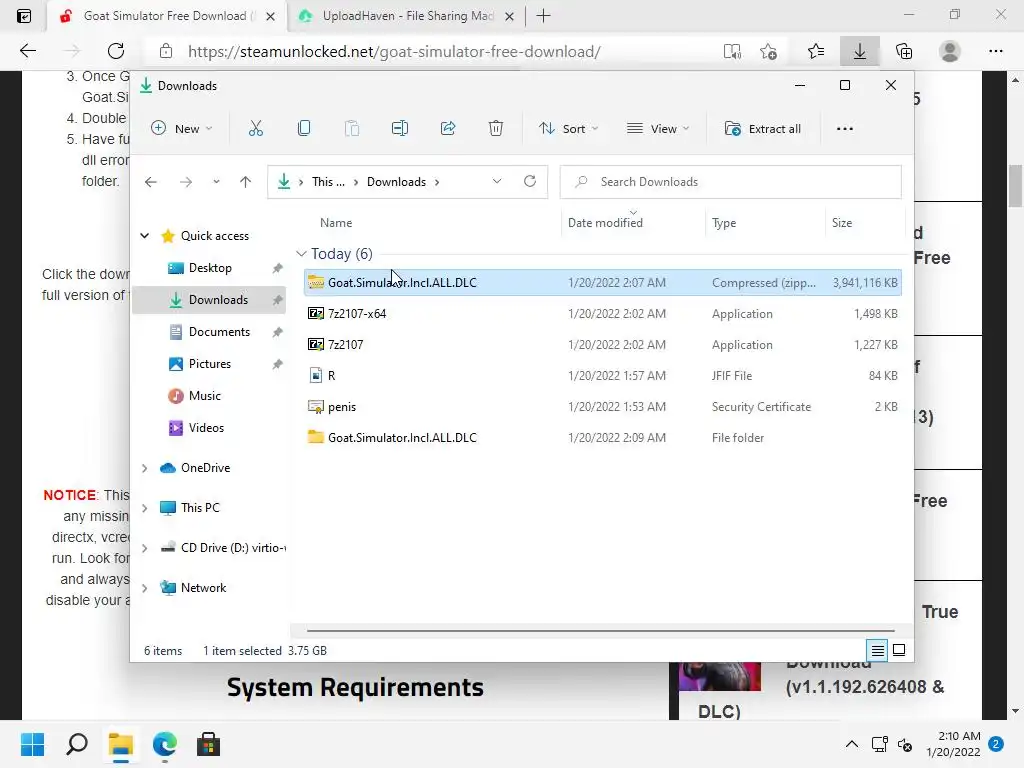Click the Rename icon in Explorer toolbar
The width and height of the screenshot is (1024, 768).
[x=400, y=129]
